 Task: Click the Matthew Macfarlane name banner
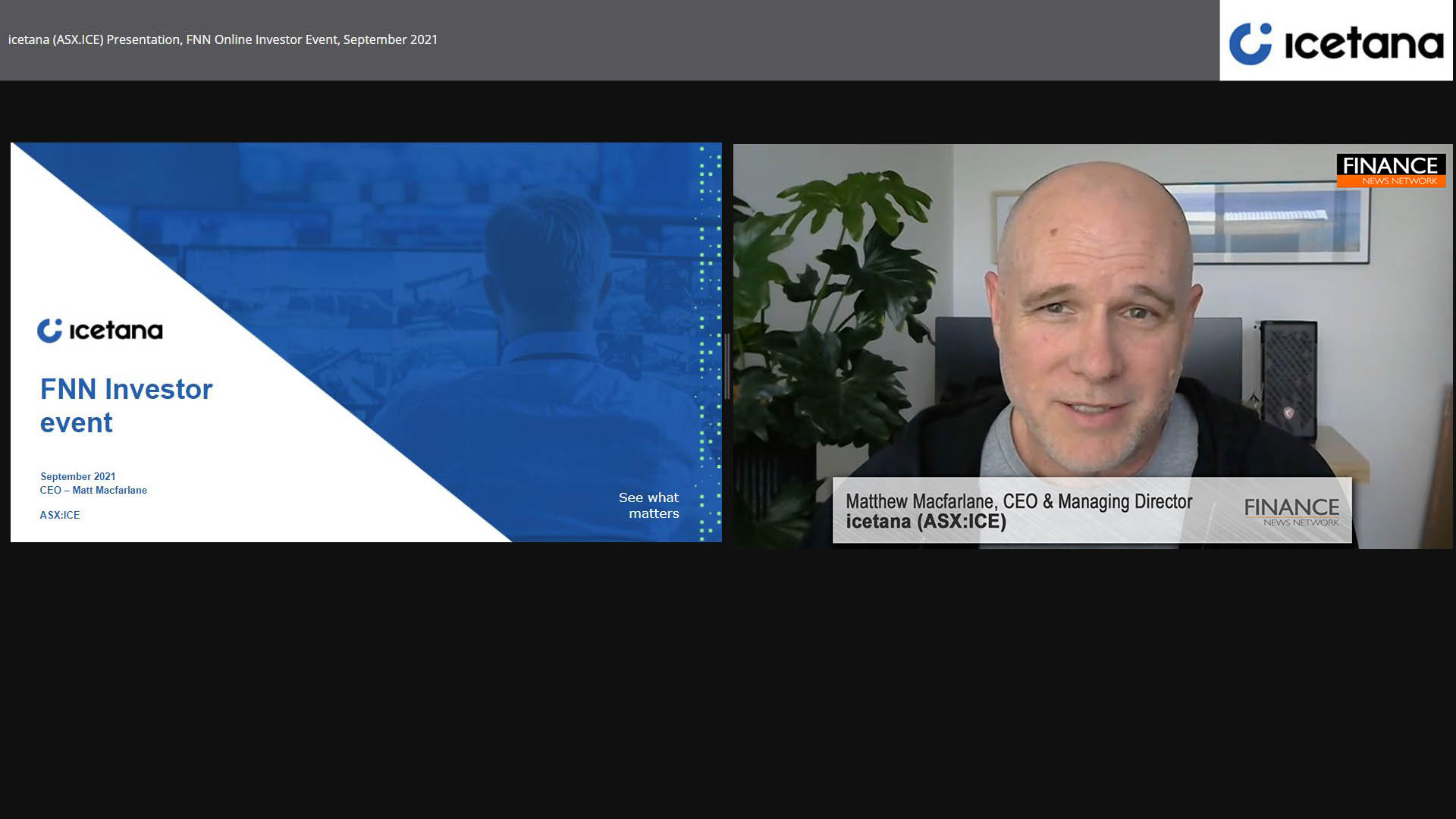point(1018,501)
